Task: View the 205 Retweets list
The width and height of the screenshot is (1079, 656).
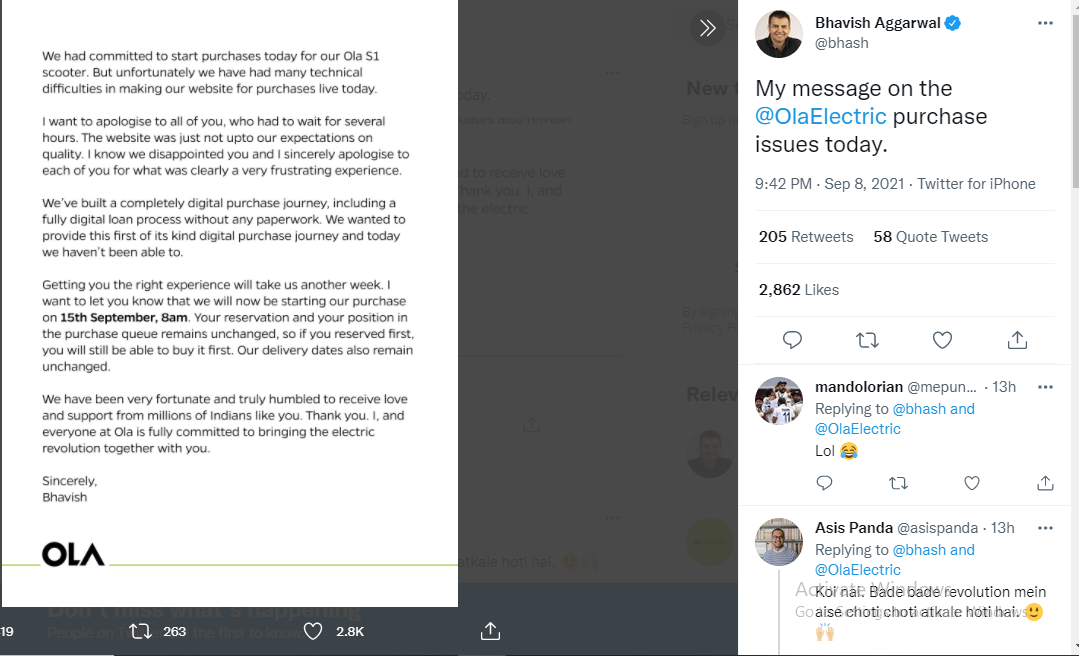Action: point(806,237)
